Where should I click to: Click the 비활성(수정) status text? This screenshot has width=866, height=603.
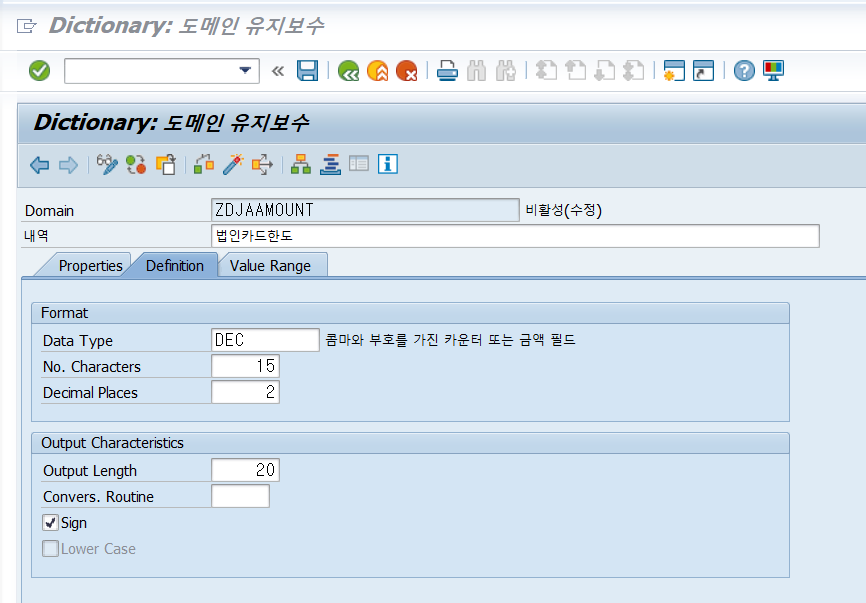[563, 210]
